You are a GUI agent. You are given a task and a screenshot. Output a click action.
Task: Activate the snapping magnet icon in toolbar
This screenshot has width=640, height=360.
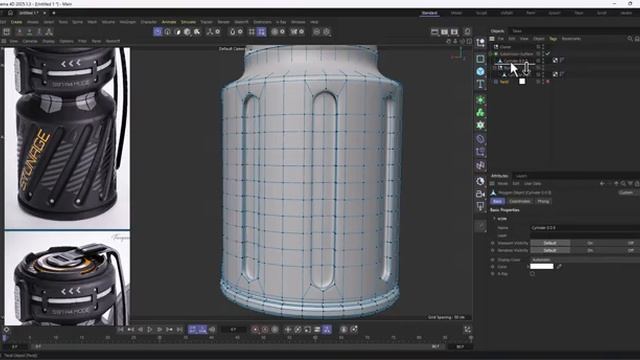233,32
